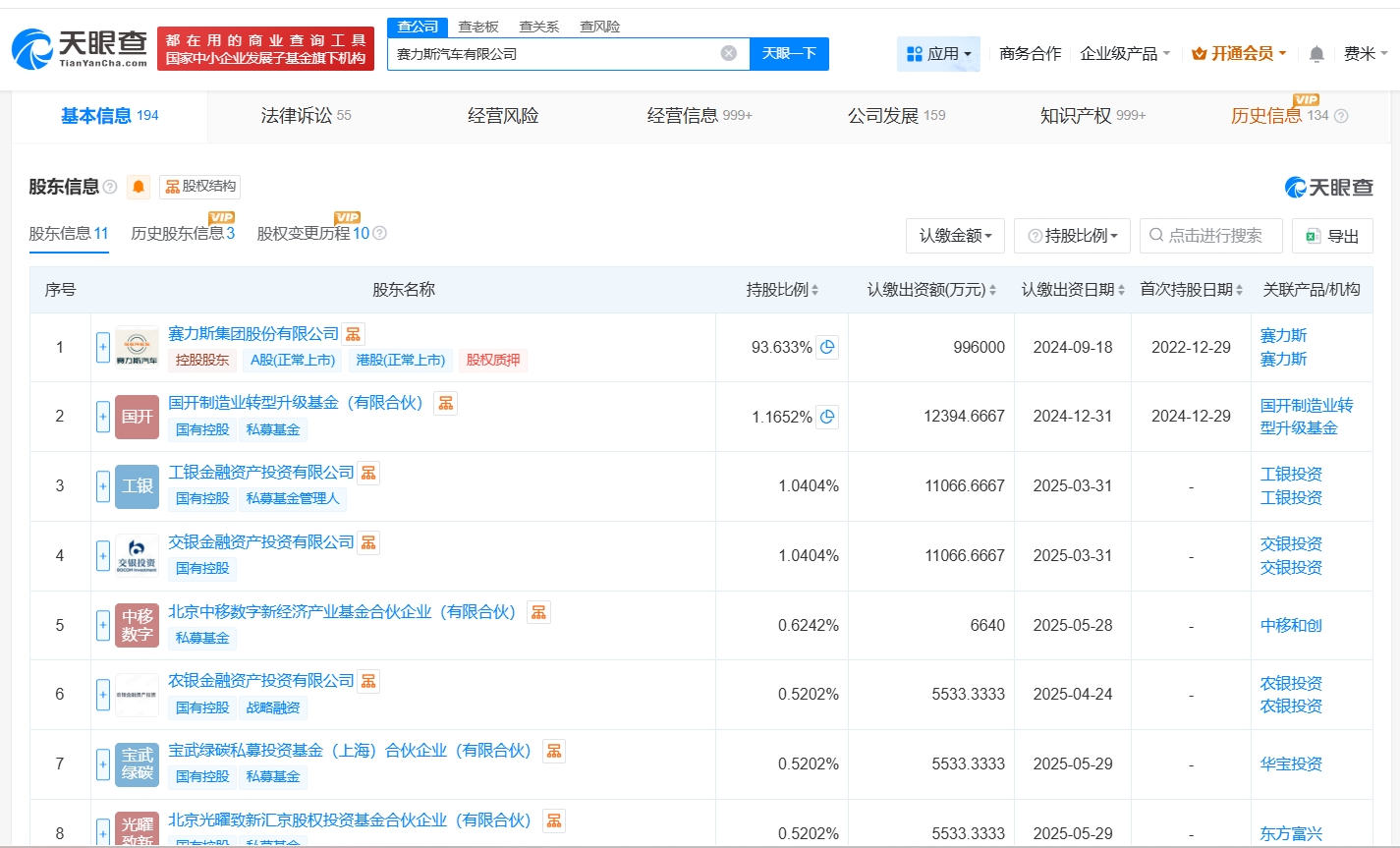The image size is (1400, 848).
Task: Open the notification bell in header
Action: point(1316,54)
